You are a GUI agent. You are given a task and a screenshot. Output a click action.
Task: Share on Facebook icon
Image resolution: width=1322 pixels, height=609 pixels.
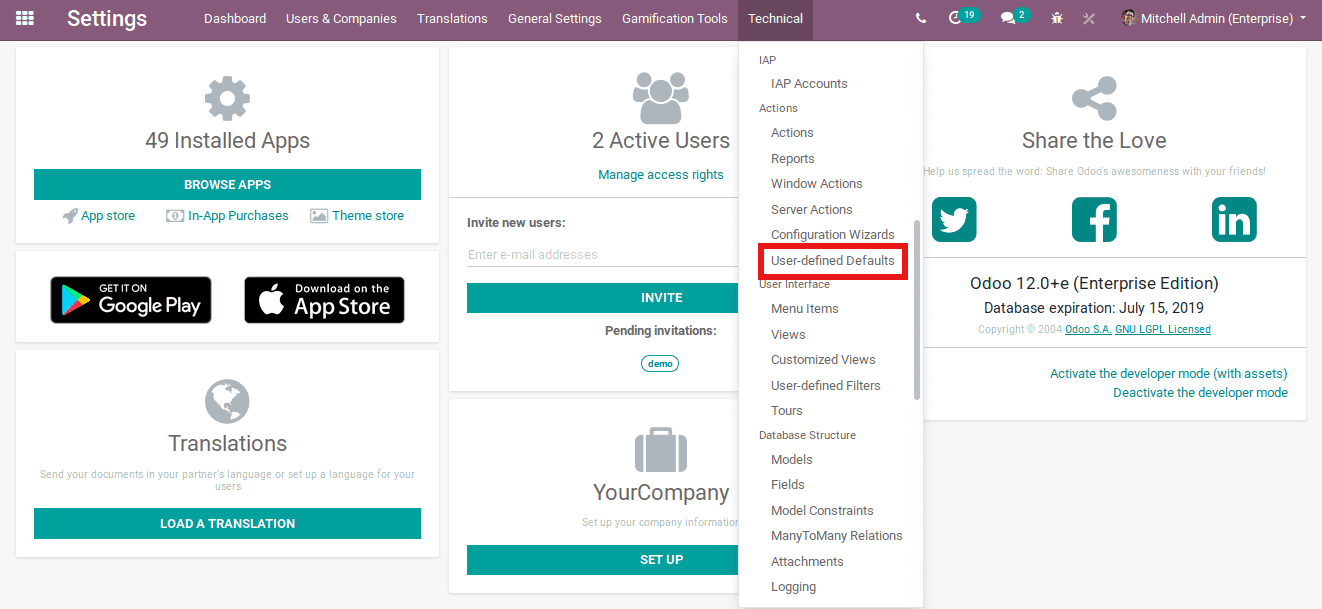[1094, 219]
